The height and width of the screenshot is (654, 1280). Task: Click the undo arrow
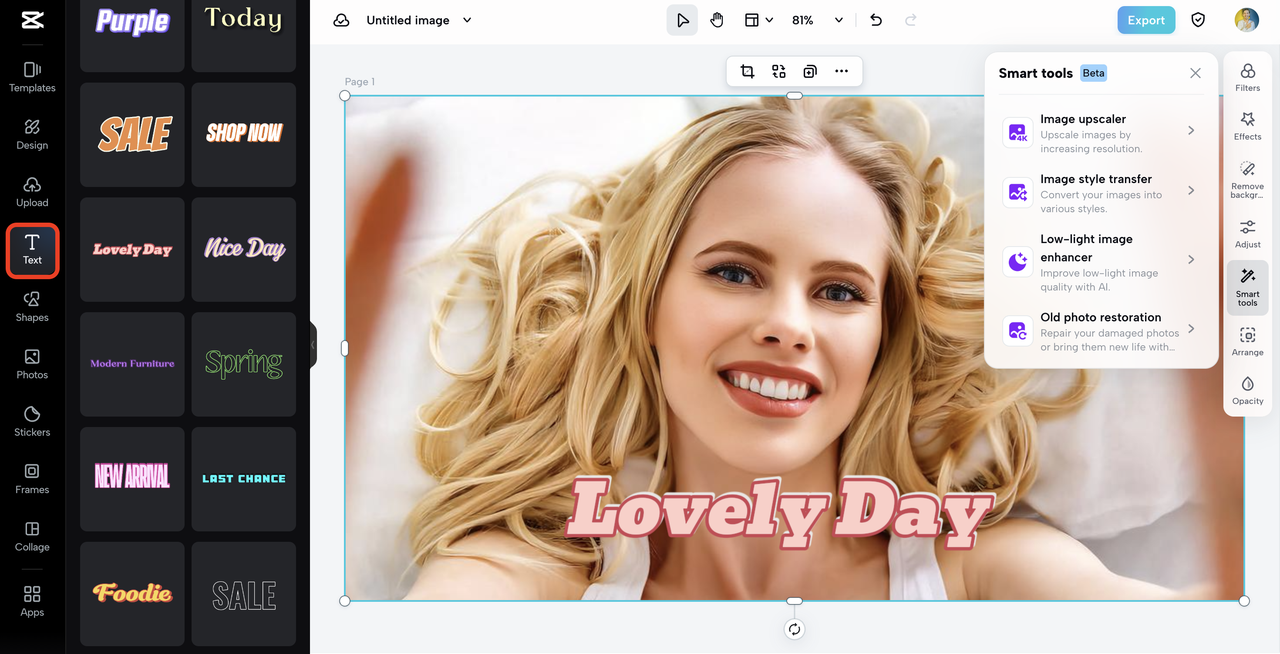coord(876,20)
